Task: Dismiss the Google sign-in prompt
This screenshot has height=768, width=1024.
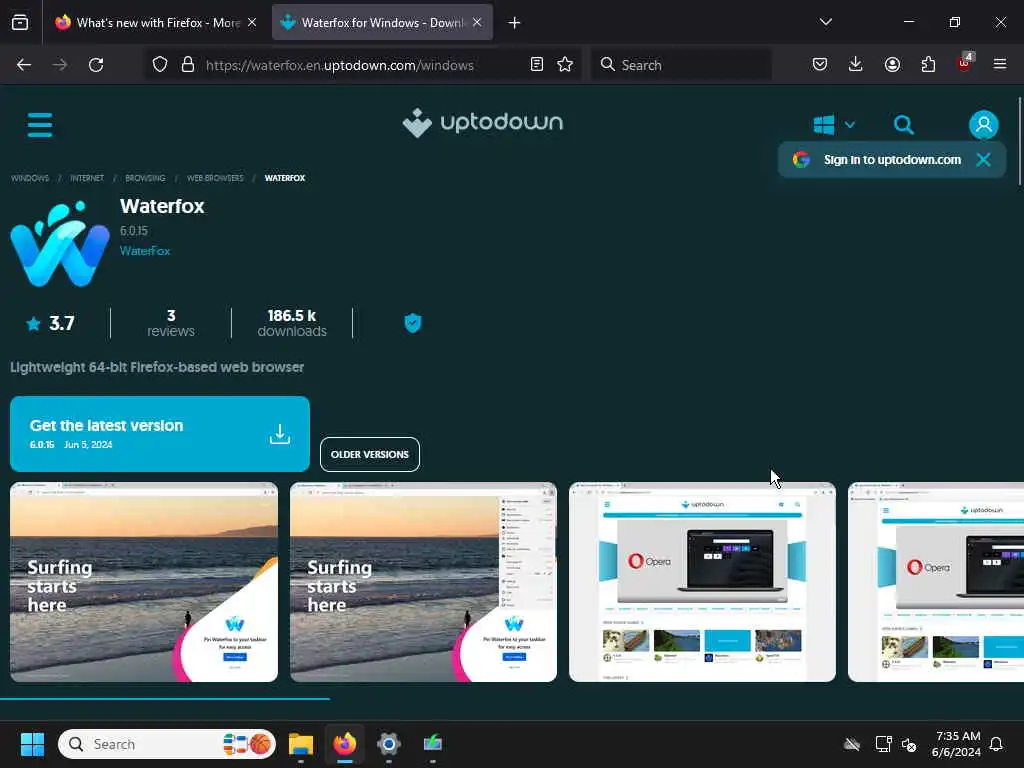Action: pyautogui.click(x=984, y=160)
